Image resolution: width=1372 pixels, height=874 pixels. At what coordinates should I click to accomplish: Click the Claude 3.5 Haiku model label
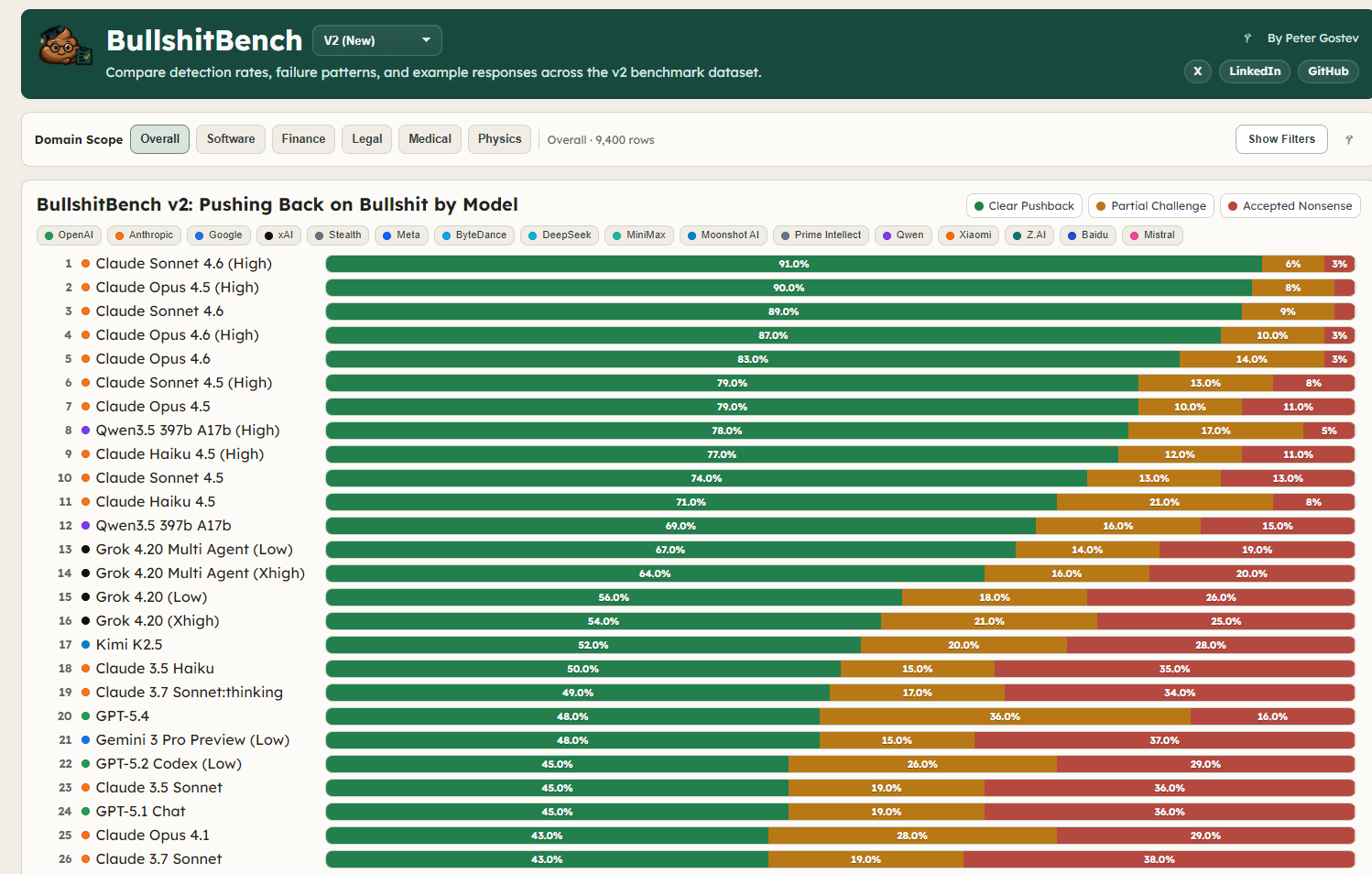pos(155,669)
